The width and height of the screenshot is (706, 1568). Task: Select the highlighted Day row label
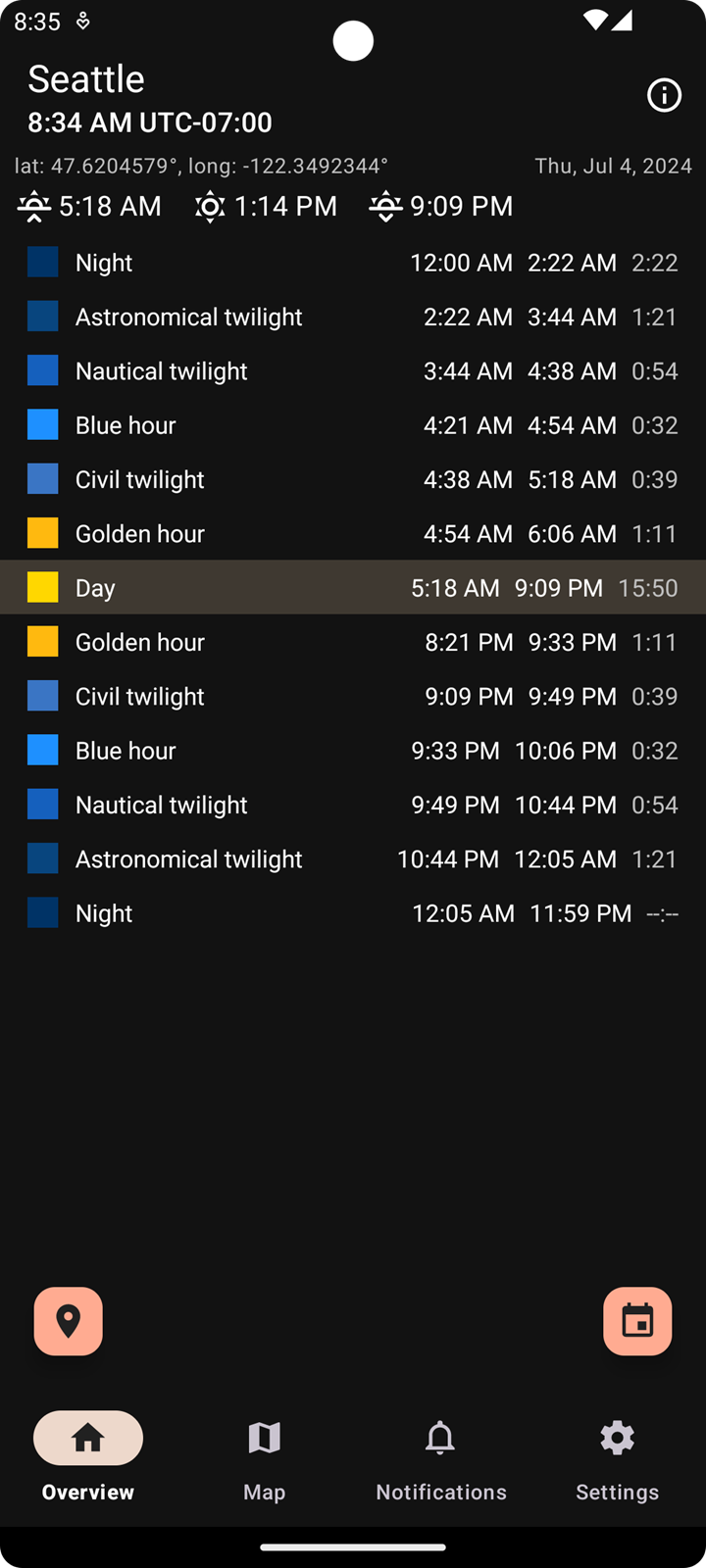(95, 588)
